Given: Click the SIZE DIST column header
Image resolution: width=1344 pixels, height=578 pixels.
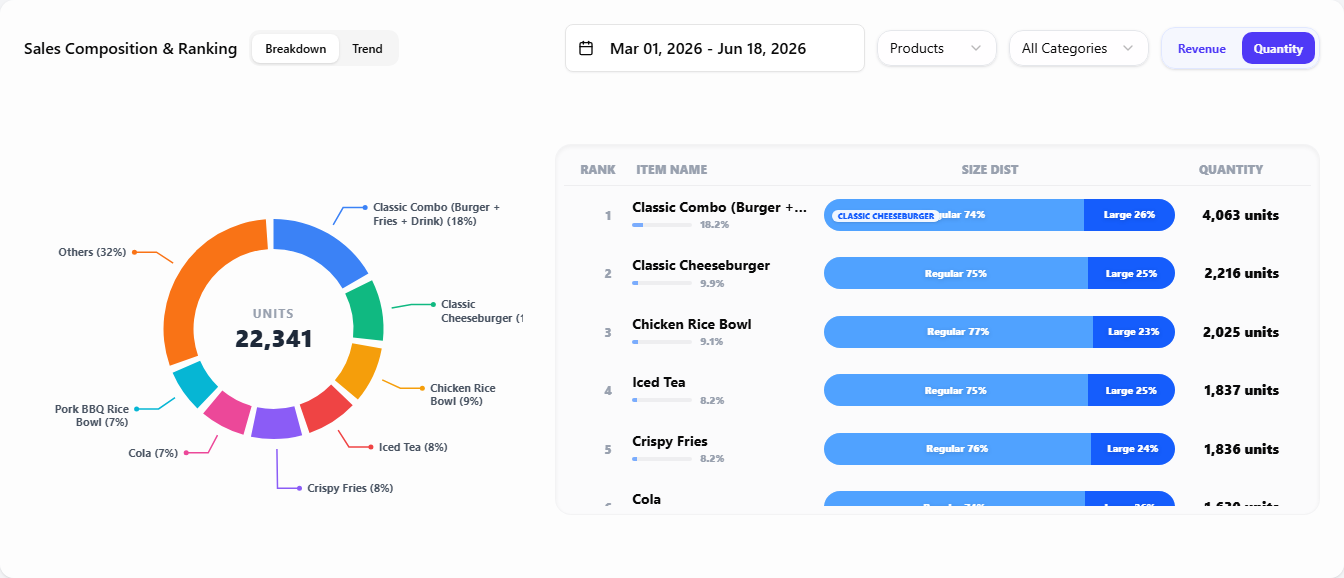Looking at the screenshot, I should pyautogui.click(x=990, y=170).
